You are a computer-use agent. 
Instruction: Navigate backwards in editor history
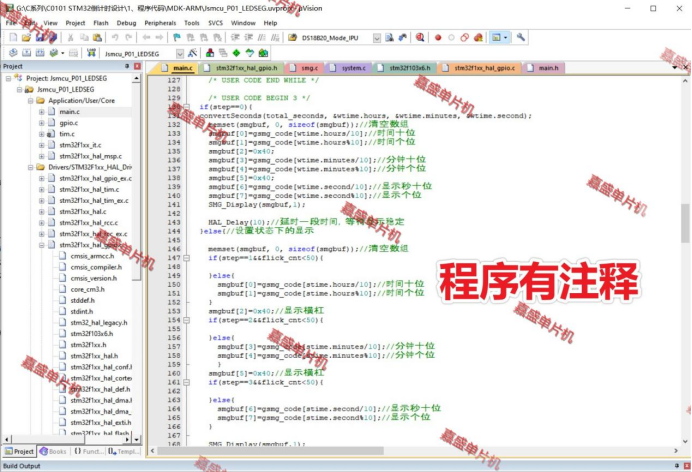(146, 38)
